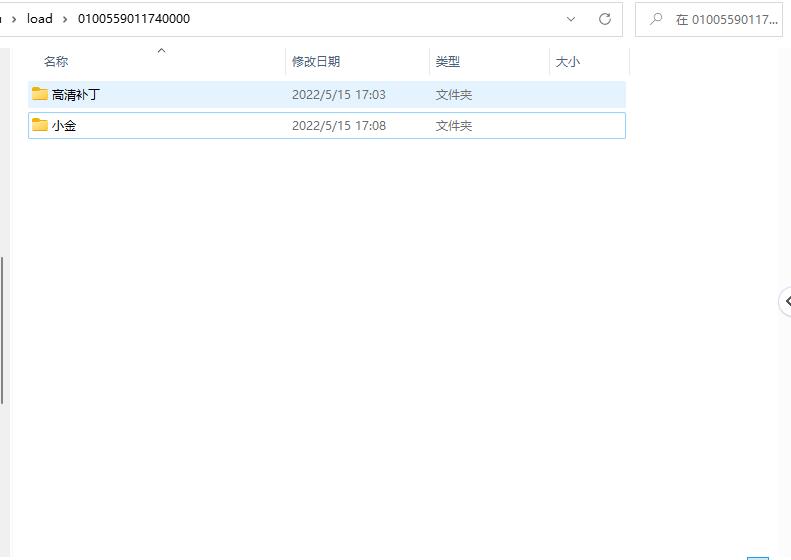Image resolution: width=791 pixels, height=560 pixels.
Task: Open the 高清补丁 folder icon
Action: click(x=39, y=94)
